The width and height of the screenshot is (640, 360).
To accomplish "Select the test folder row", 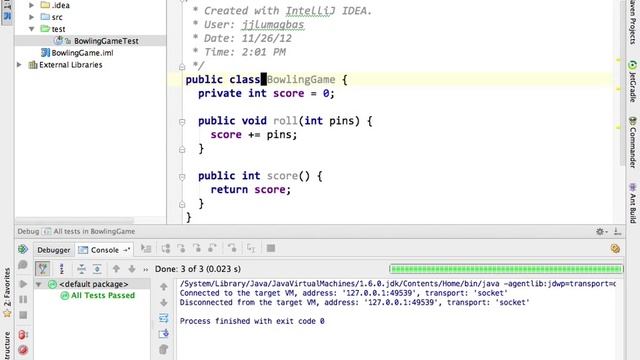I will coord(91,29).
